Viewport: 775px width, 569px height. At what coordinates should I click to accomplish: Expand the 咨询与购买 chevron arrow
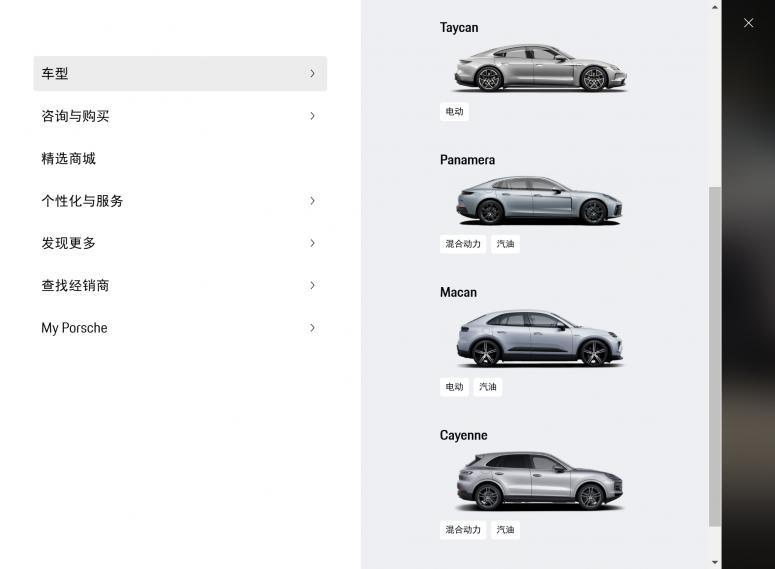coord(312,116)
